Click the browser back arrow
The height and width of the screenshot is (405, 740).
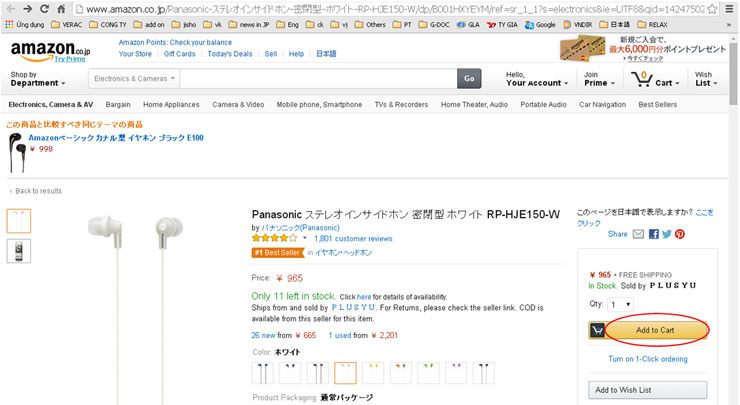9,8
